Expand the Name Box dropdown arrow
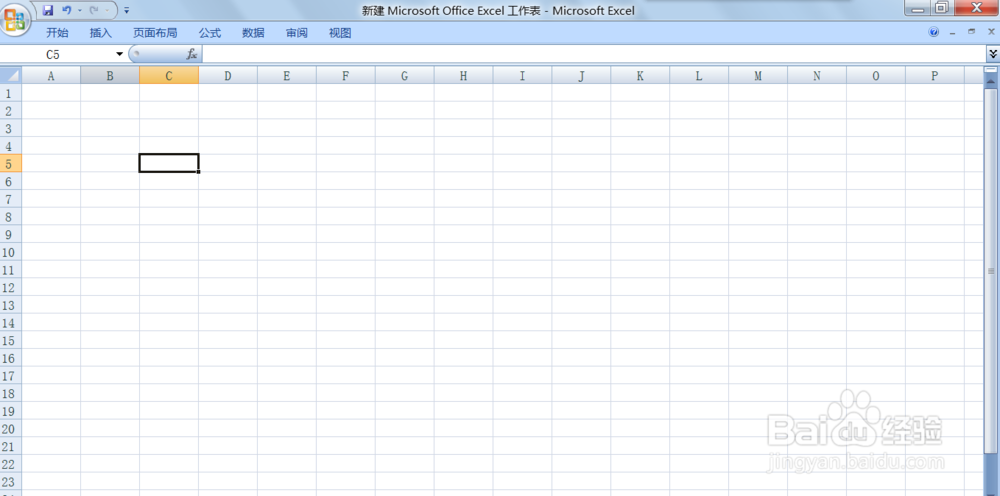This screenshot has height=496, width=1000. tap(119, 54)
